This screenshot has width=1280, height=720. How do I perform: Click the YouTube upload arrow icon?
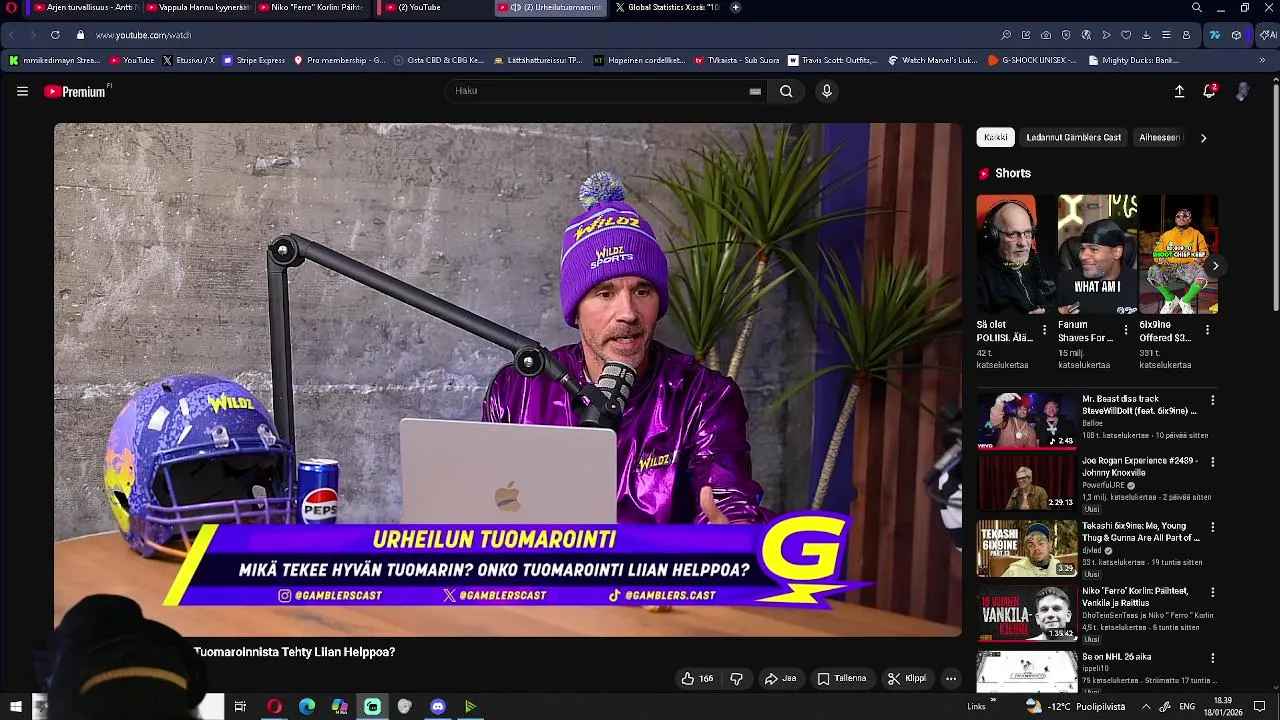click(x=1179, y=91)
